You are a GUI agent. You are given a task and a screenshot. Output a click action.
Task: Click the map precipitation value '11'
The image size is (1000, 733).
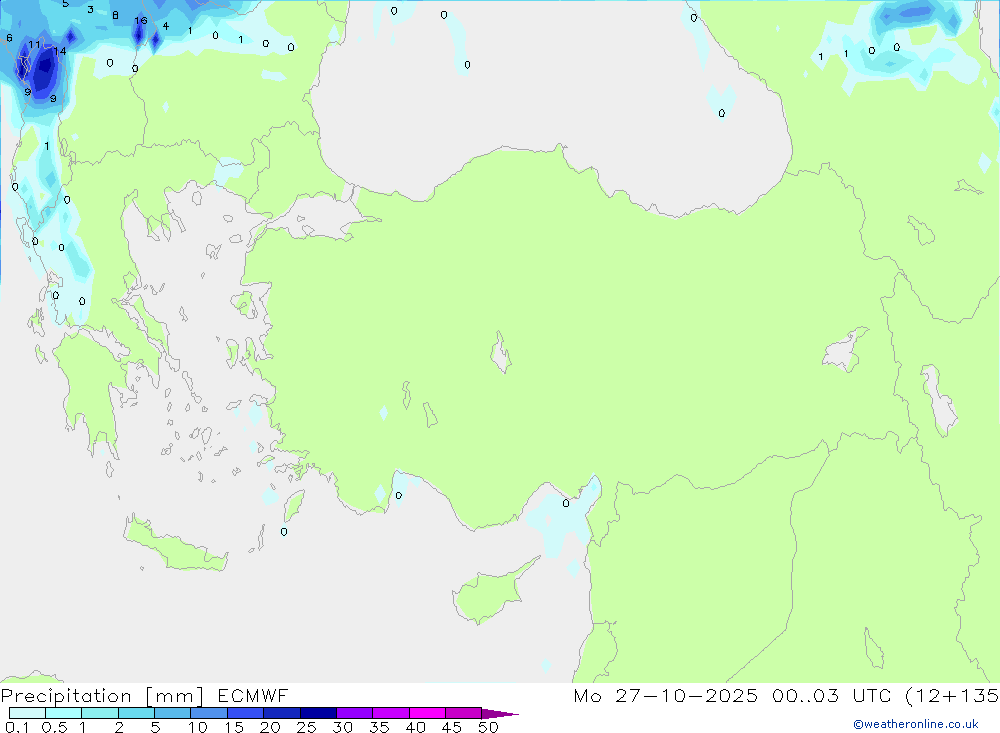pos(34,45)
